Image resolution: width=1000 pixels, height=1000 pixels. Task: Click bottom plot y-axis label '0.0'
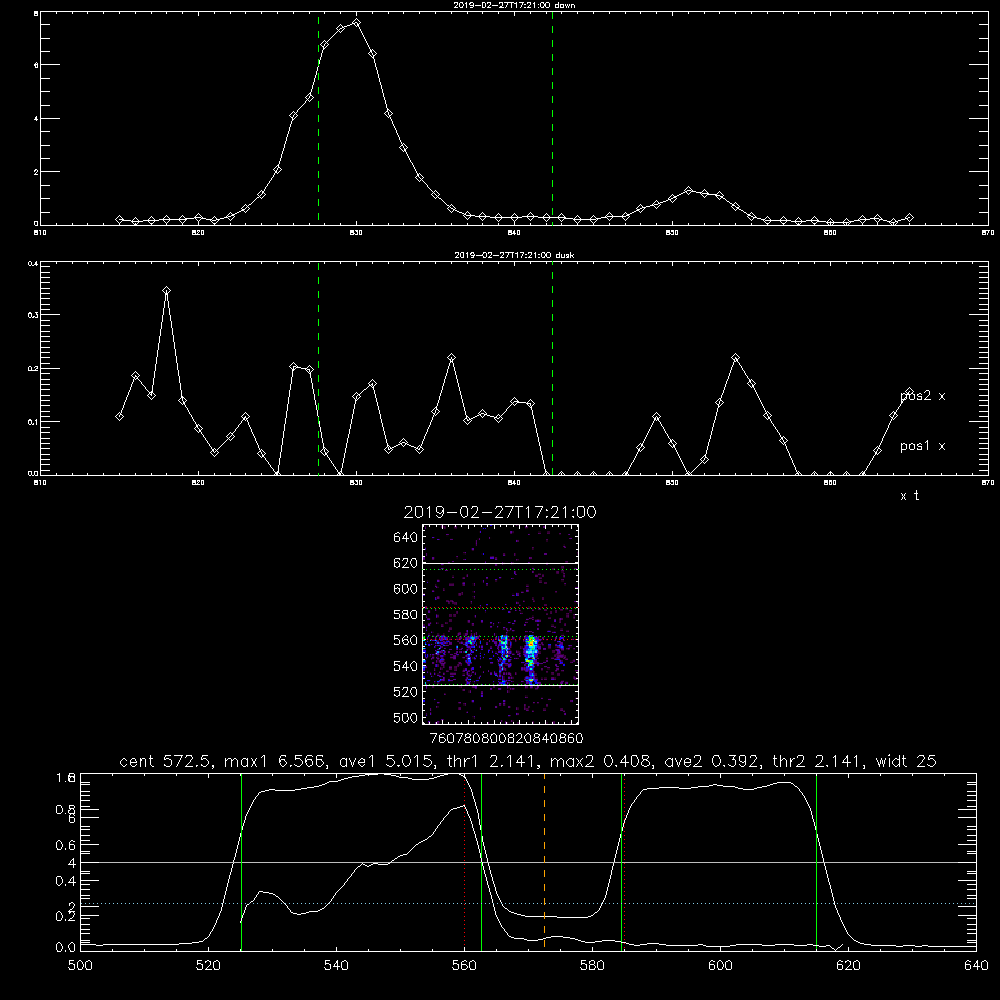pos(66,948)
